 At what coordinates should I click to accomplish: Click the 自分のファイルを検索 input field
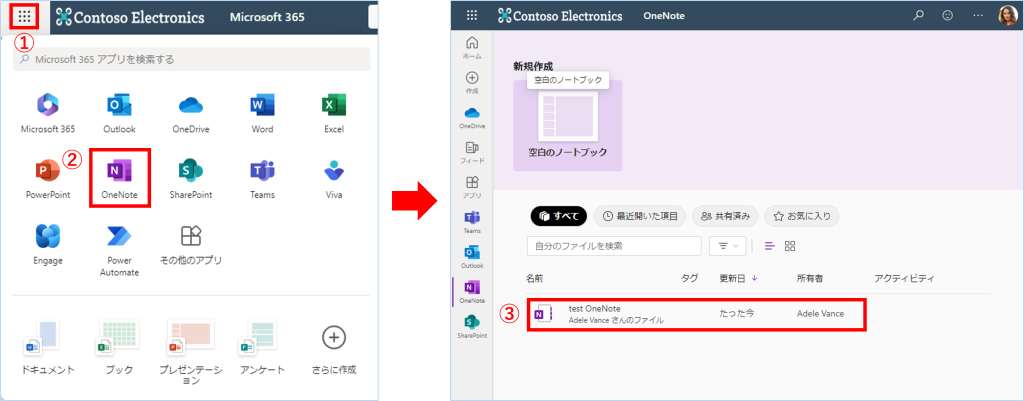613,246
